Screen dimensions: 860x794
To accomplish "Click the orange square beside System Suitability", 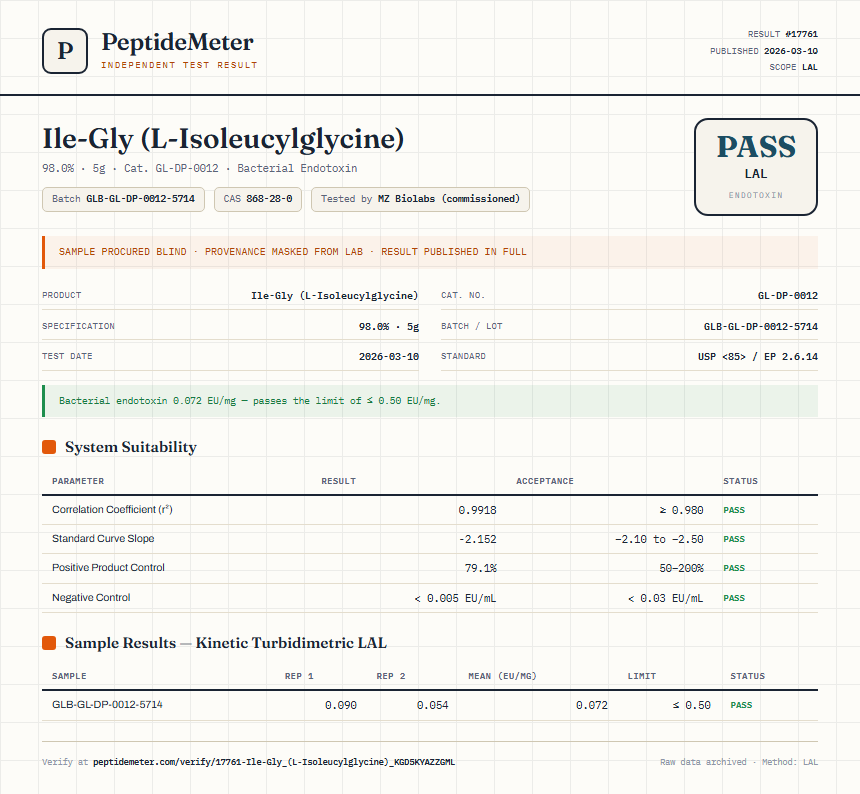I will tap(49, 447).
